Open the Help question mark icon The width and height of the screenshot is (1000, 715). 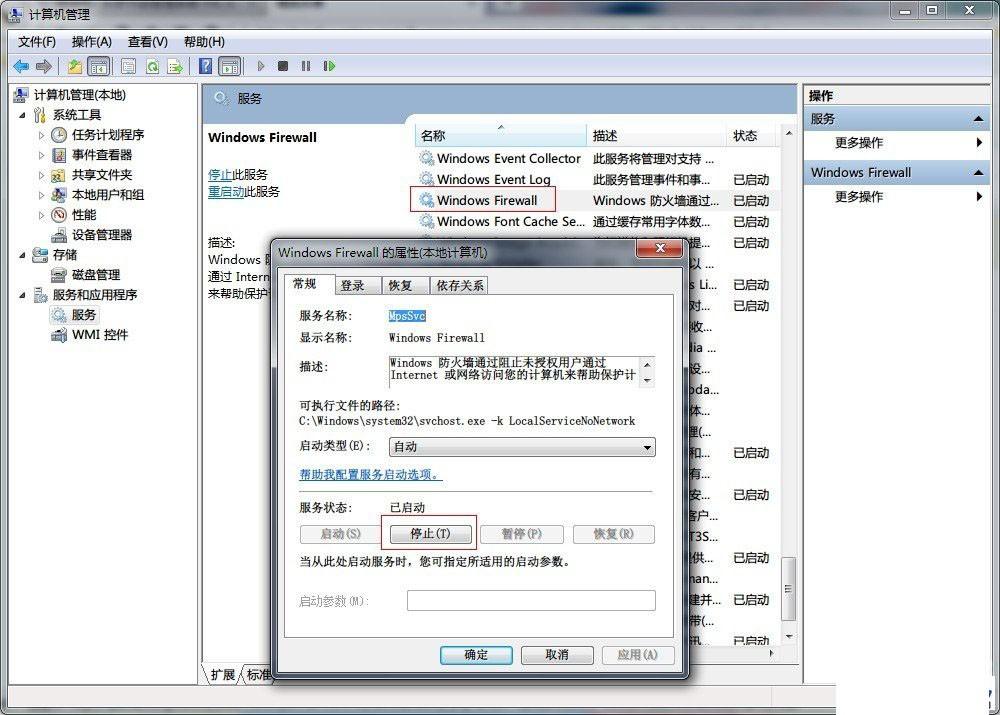pos(205,66)
